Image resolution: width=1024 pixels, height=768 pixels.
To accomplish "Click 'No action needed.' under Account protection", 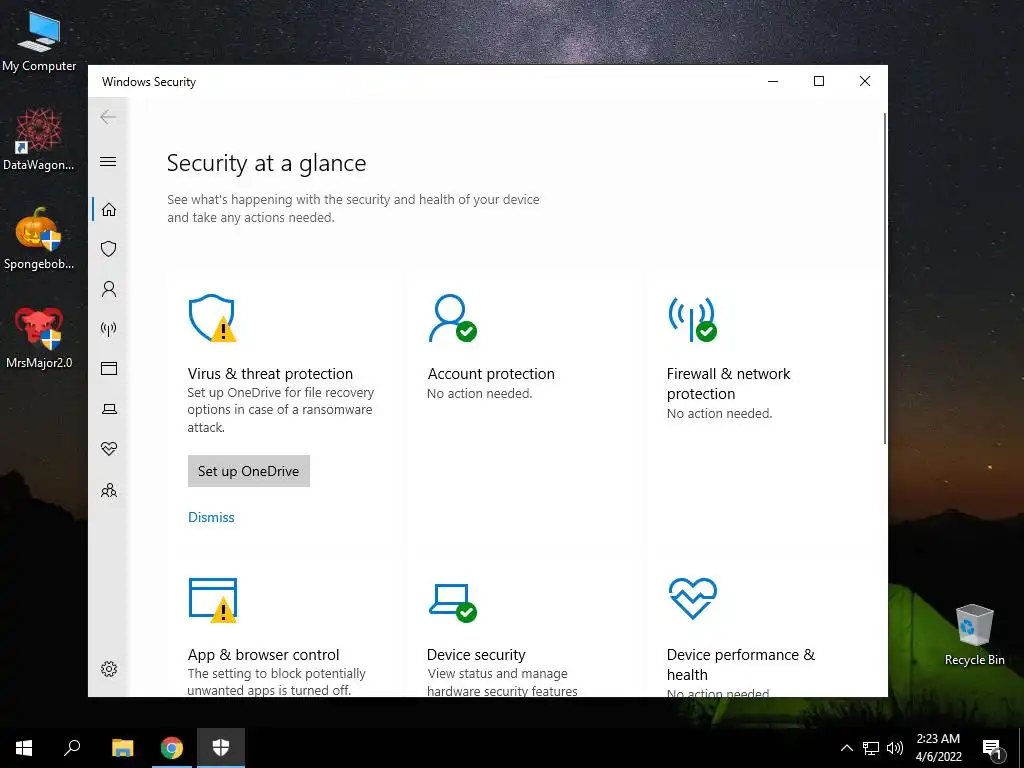I will point(479,393).
